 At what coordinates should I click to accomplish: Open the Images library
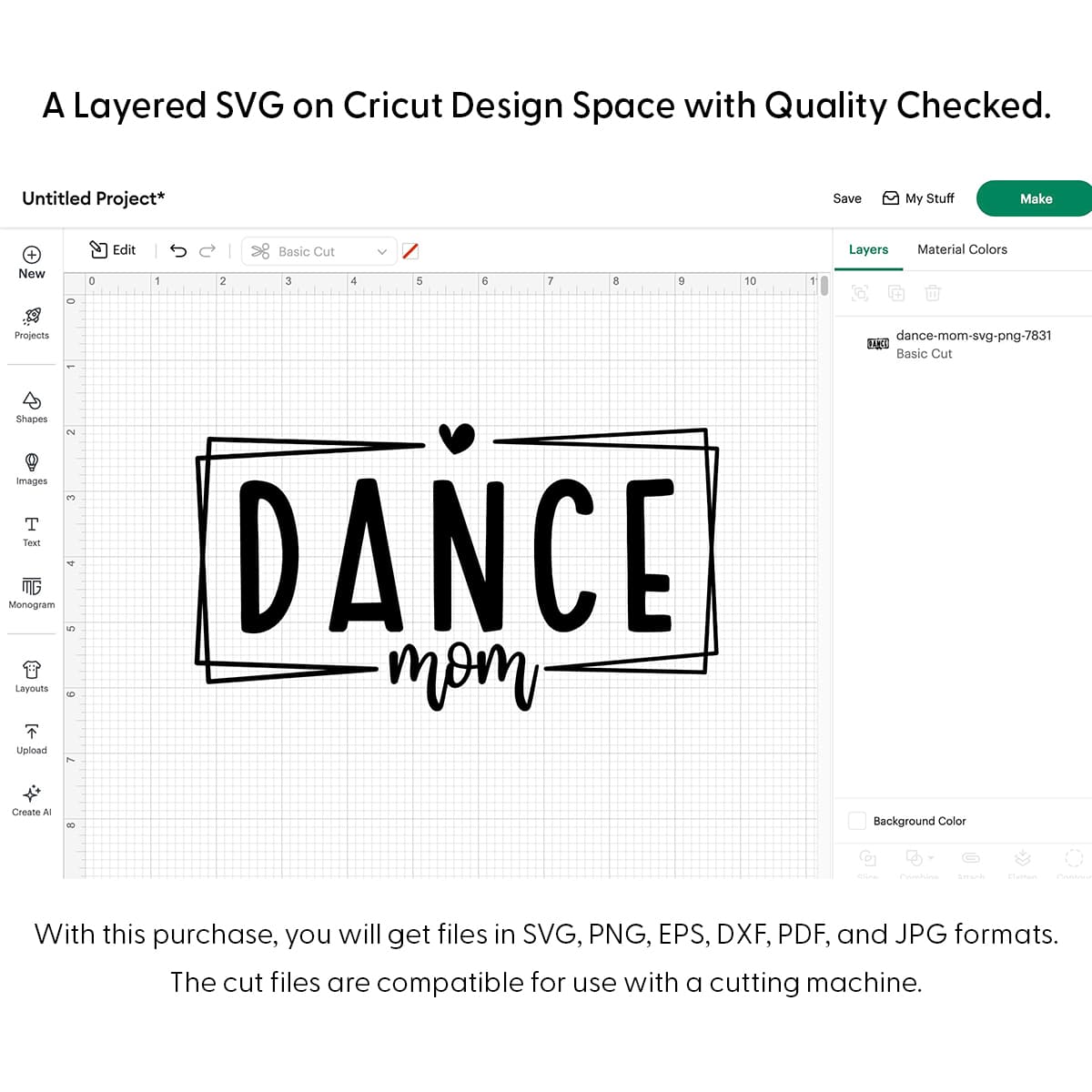(x=32, y=468)
